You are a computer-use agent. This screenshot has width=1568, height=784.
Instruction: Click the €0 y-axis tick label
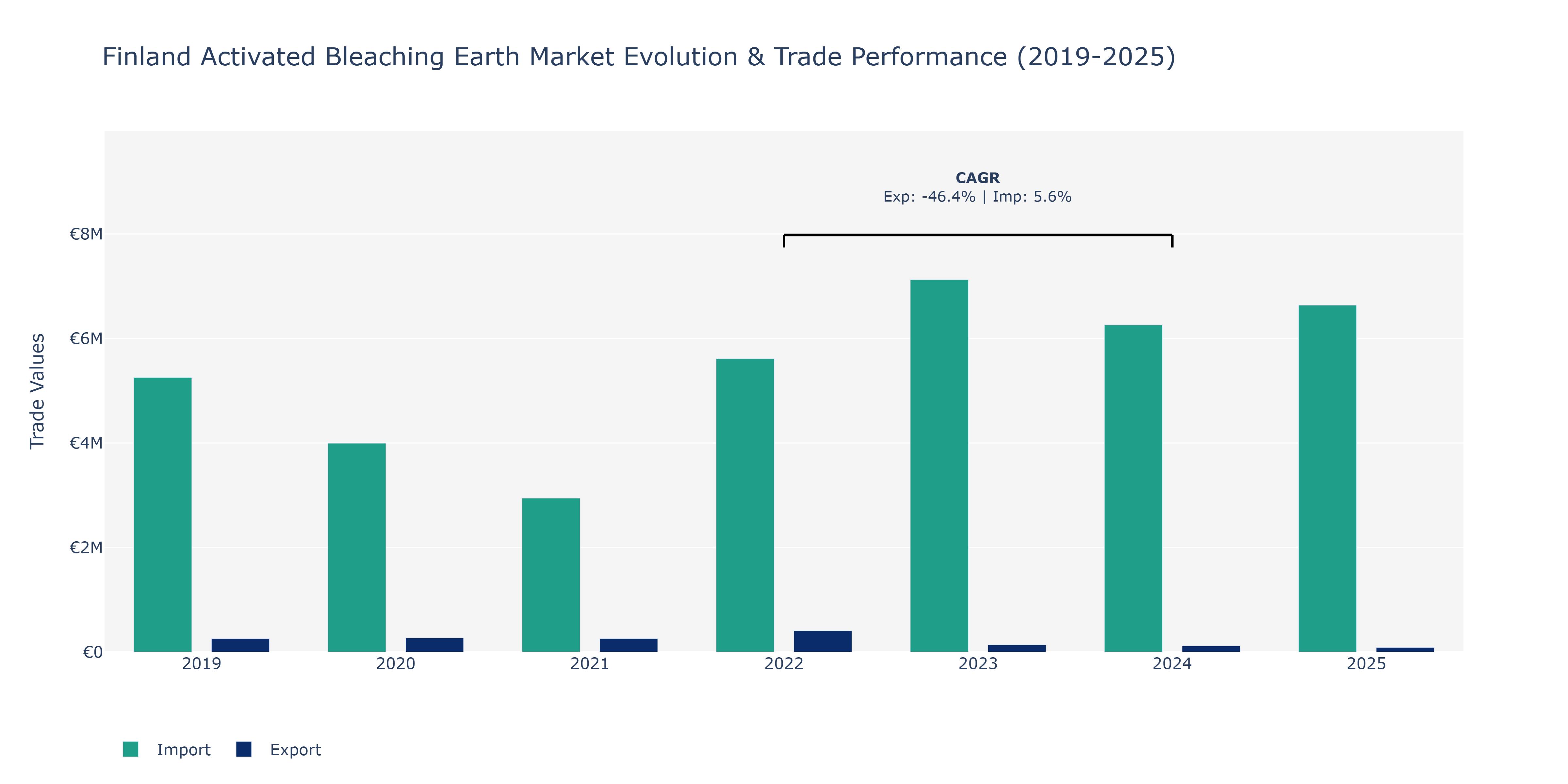click(x=92, y=652)
